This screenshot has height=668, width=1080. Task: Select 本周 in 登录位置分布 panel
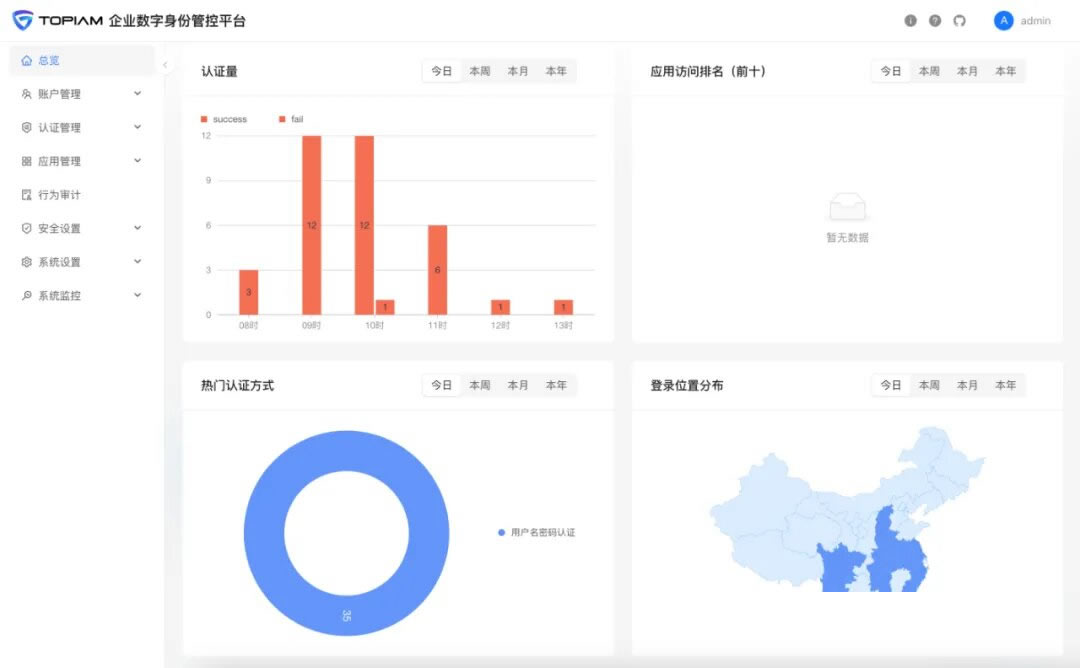[929, 385]
